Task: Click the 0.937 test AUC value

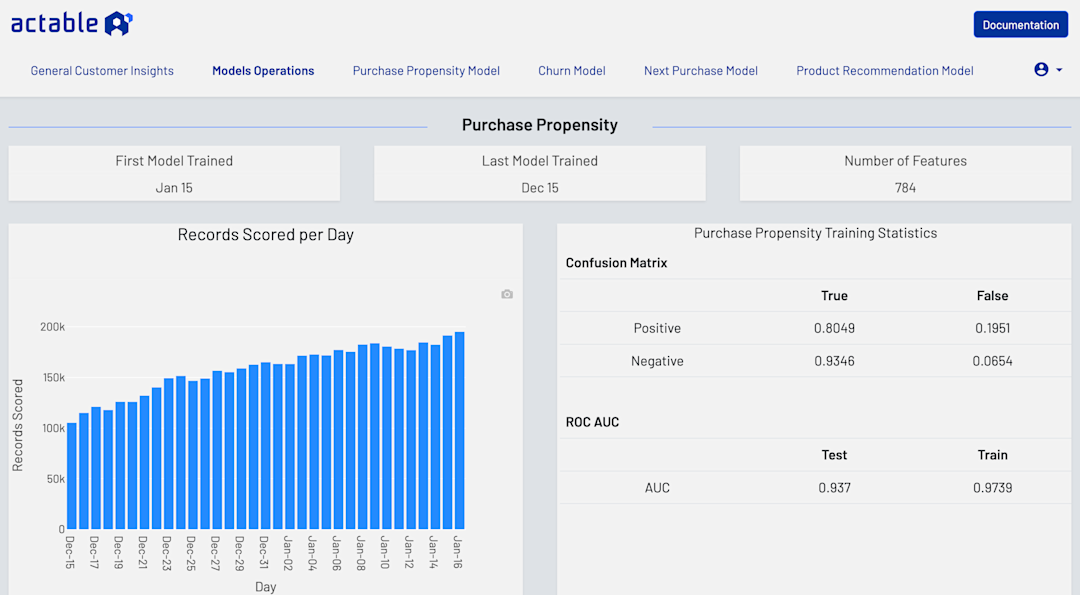Action: 834,488
